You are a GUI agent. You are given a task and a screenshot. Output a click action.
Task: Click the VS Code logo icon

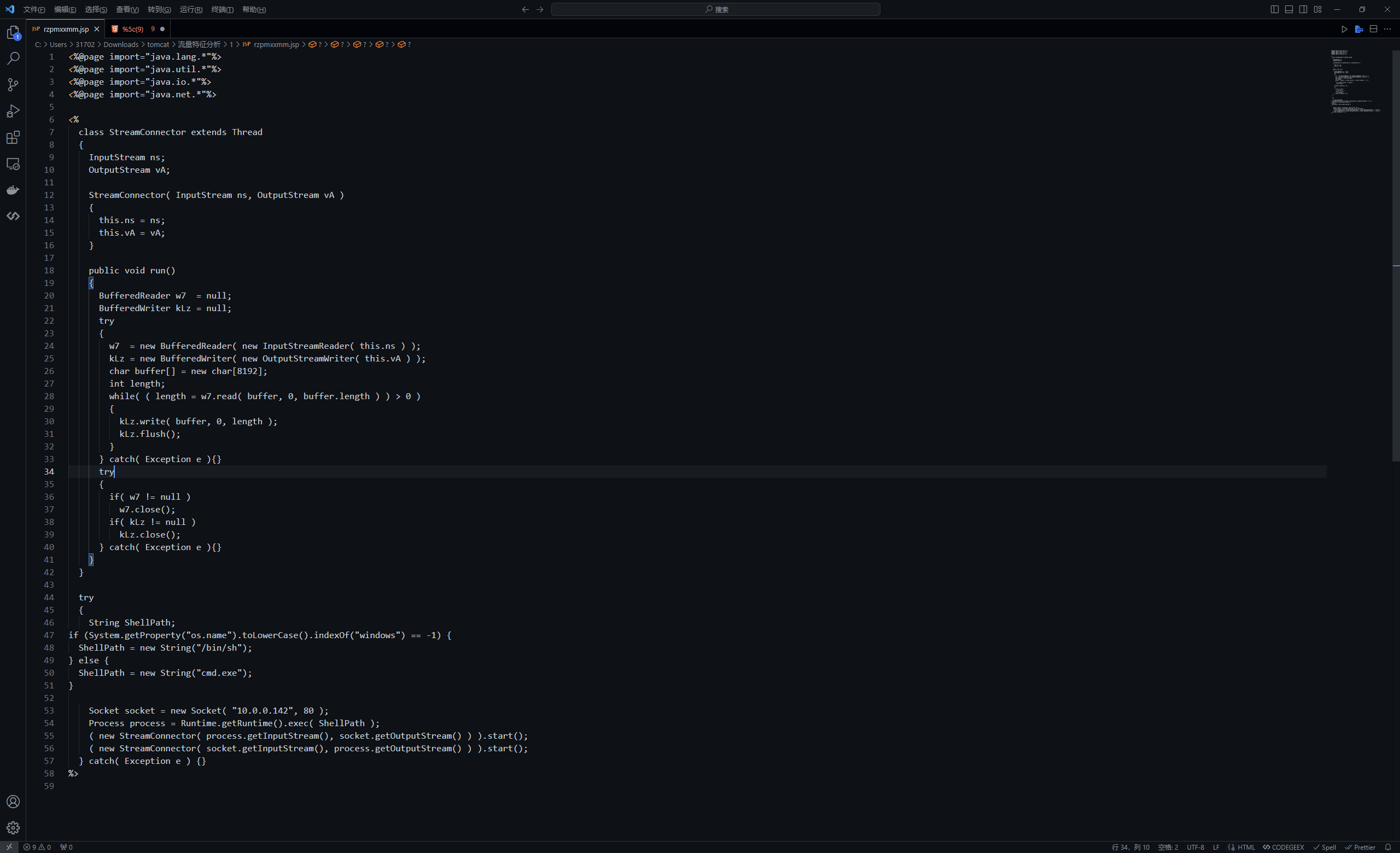[10, 9]
